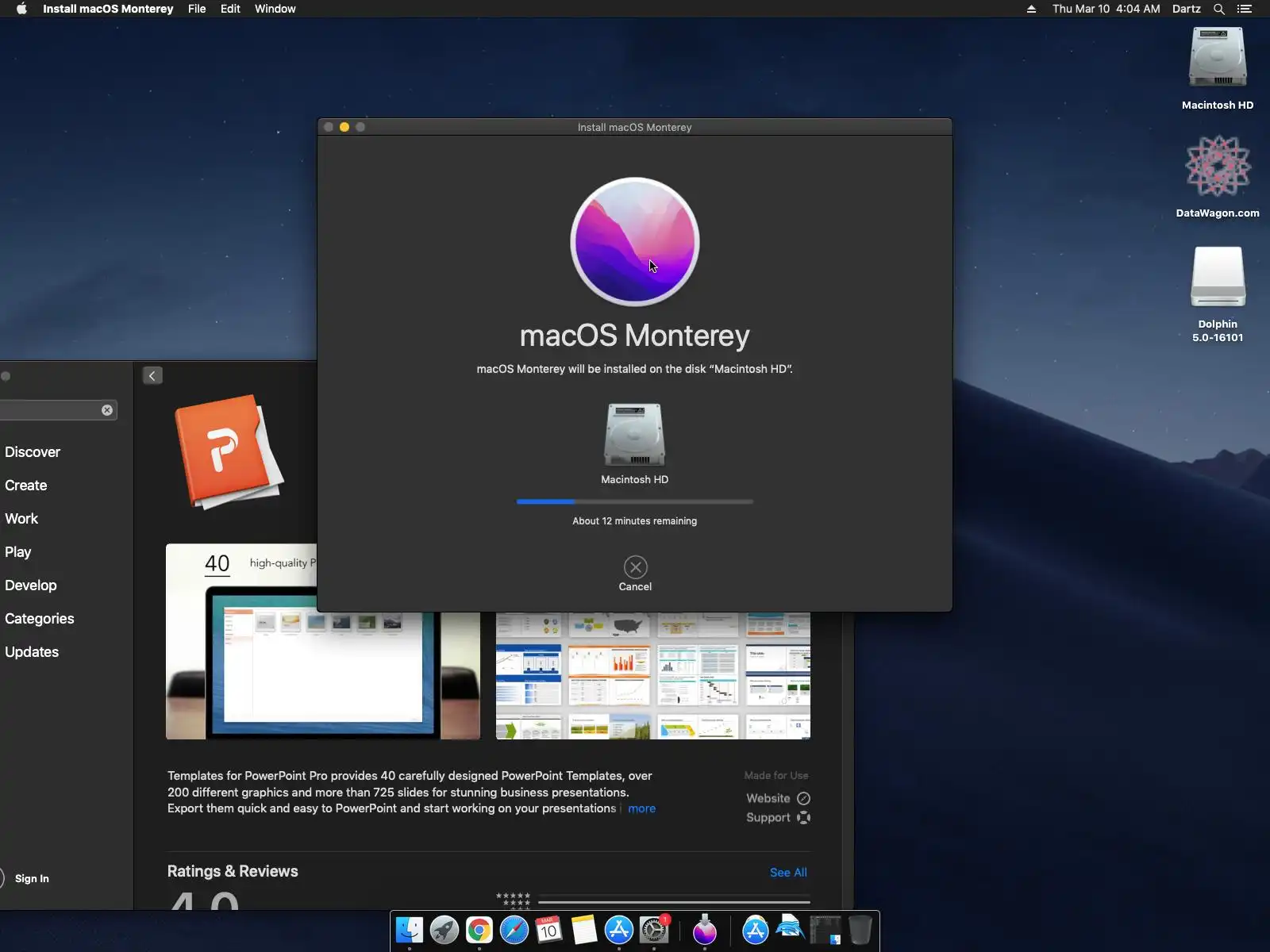Click the 'Ratings & Reviews' heading

tap(233, 871)
